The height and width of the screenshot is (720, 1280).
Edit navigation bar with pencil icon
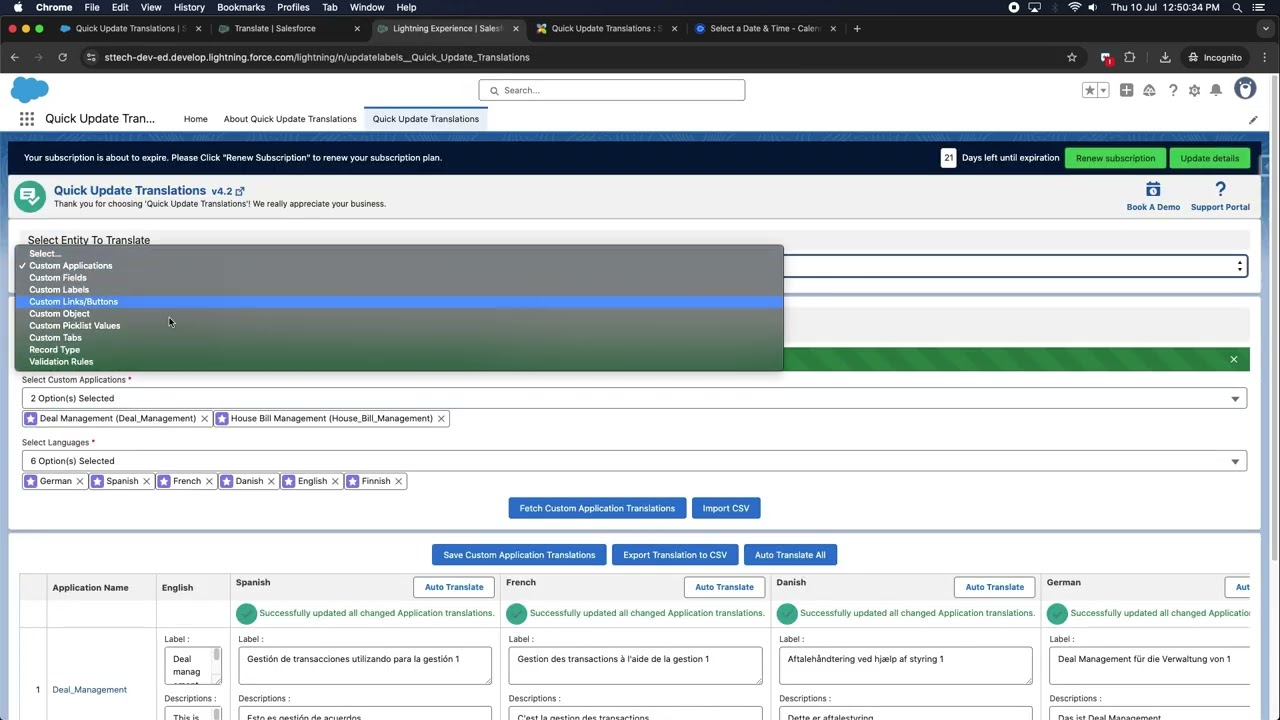[1253, 120]
